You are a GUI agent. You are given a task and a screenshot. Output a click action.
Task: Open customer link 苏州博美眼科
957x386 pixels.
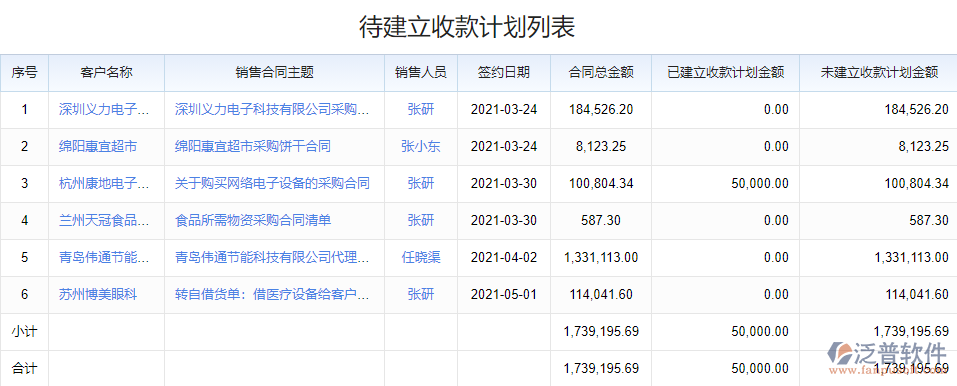tap(98, 294)
